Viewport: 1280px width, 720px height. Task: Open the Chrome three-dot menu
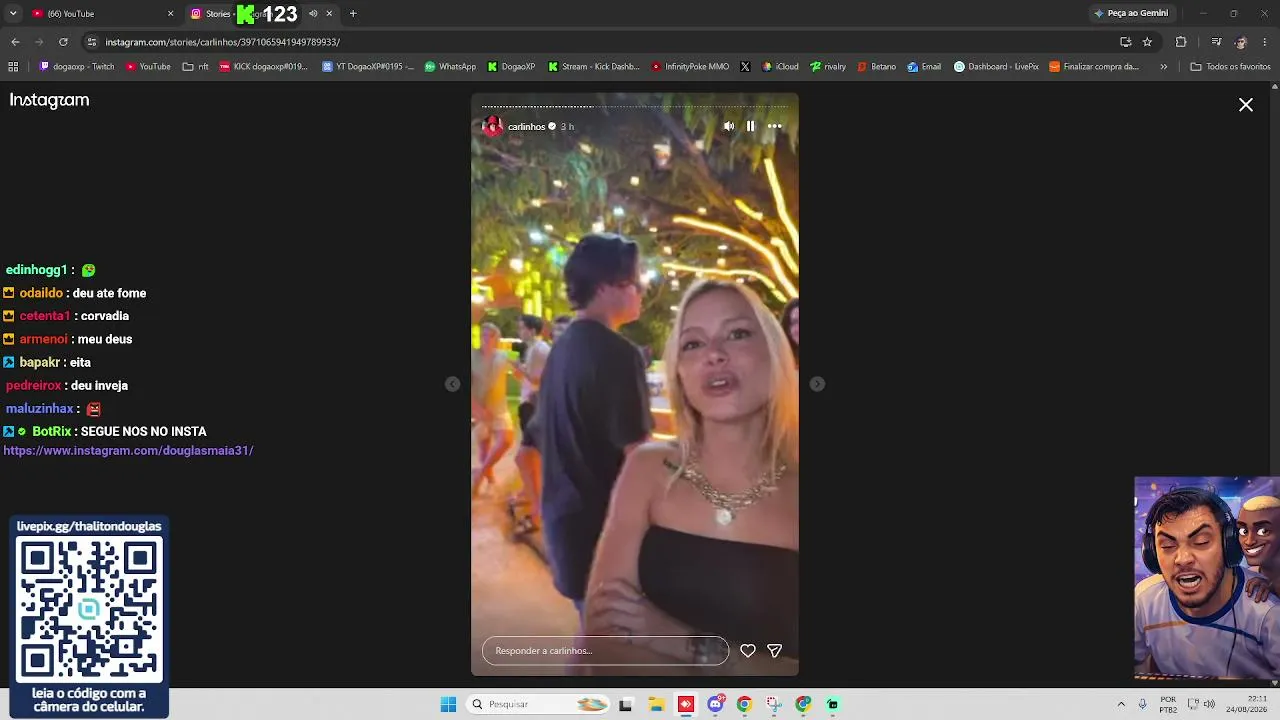tap(1264, 42)
